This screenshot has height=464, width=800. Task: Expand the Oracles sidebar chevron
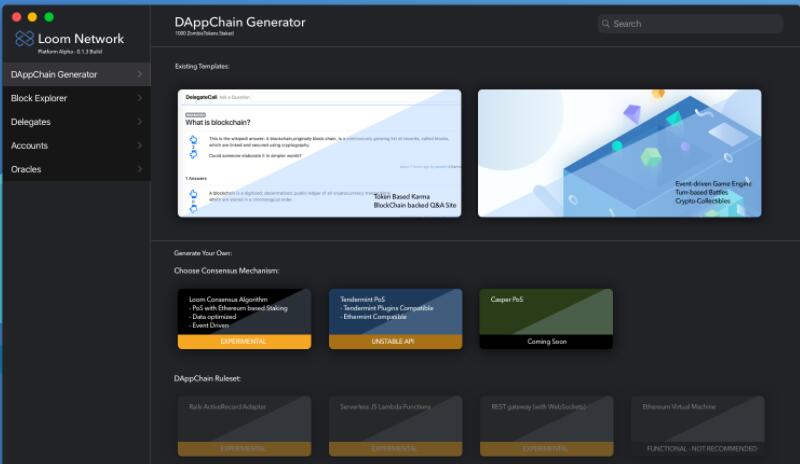pyautogui.click(x=139, y=169)
